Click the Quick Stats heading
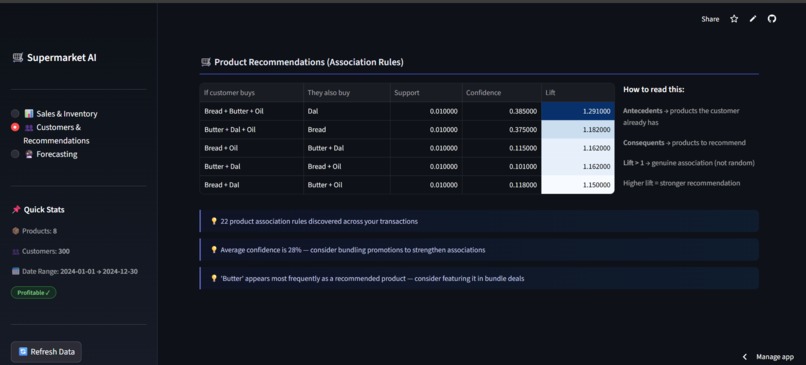 coord(38,210)
